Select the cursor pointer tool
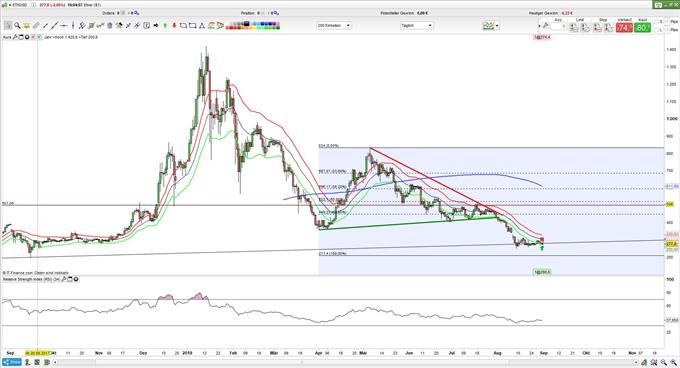 click(8, 26)
